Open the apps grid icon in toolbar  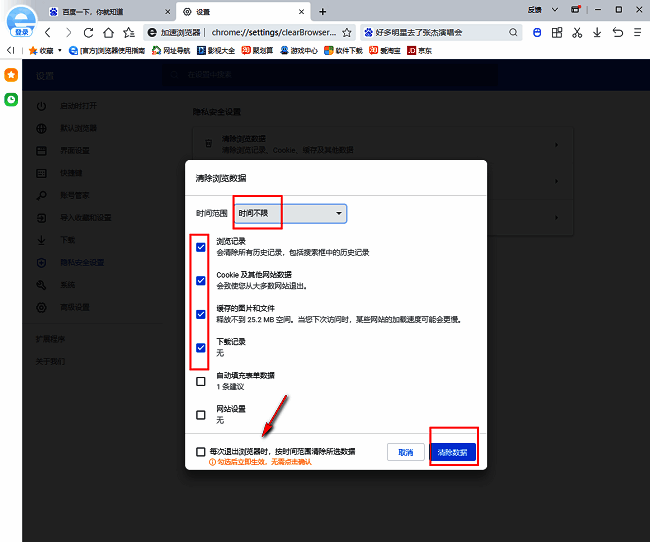point(557,32)
